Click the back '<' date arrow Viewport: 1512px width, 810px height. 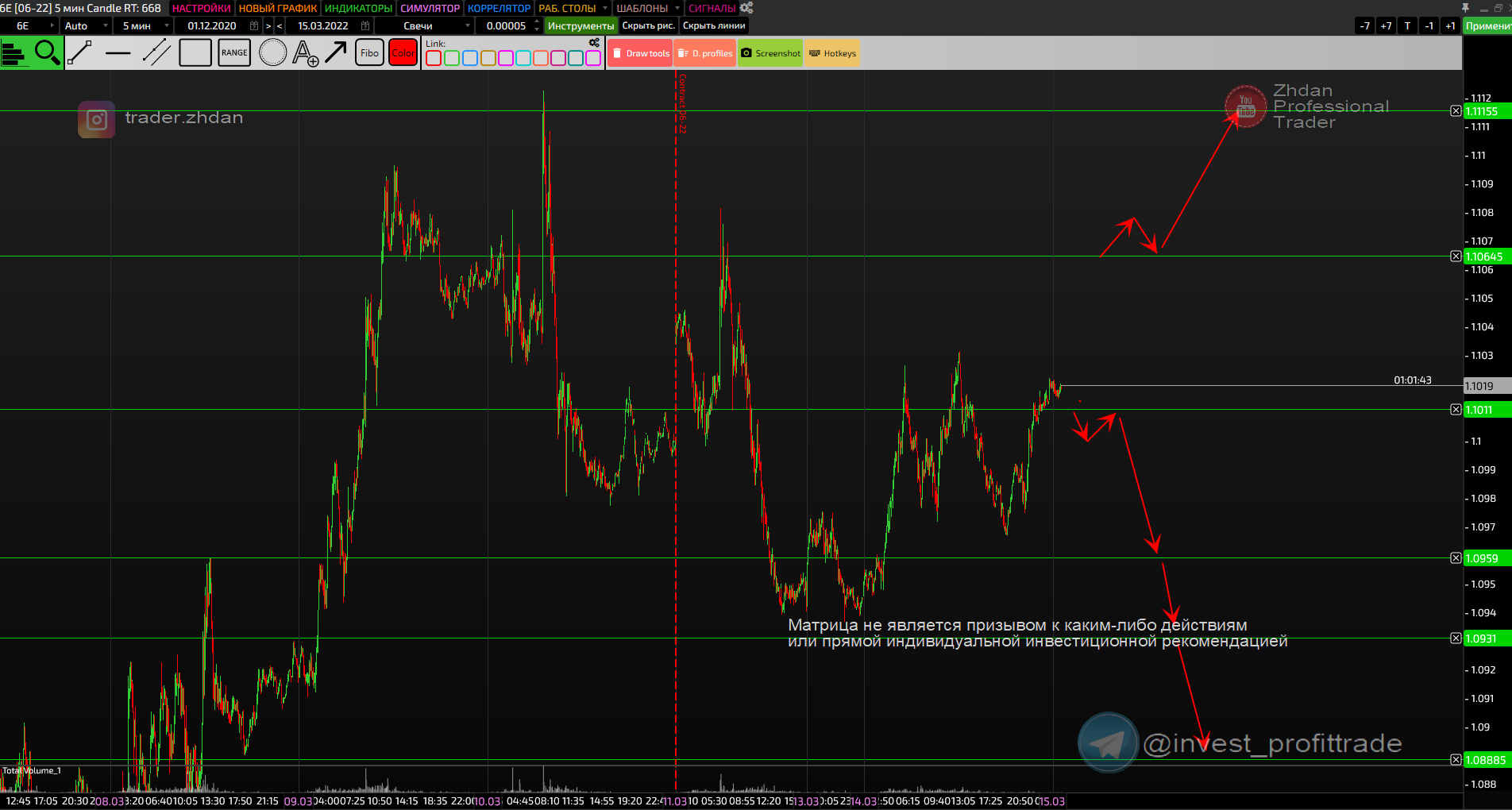point(280,25)
